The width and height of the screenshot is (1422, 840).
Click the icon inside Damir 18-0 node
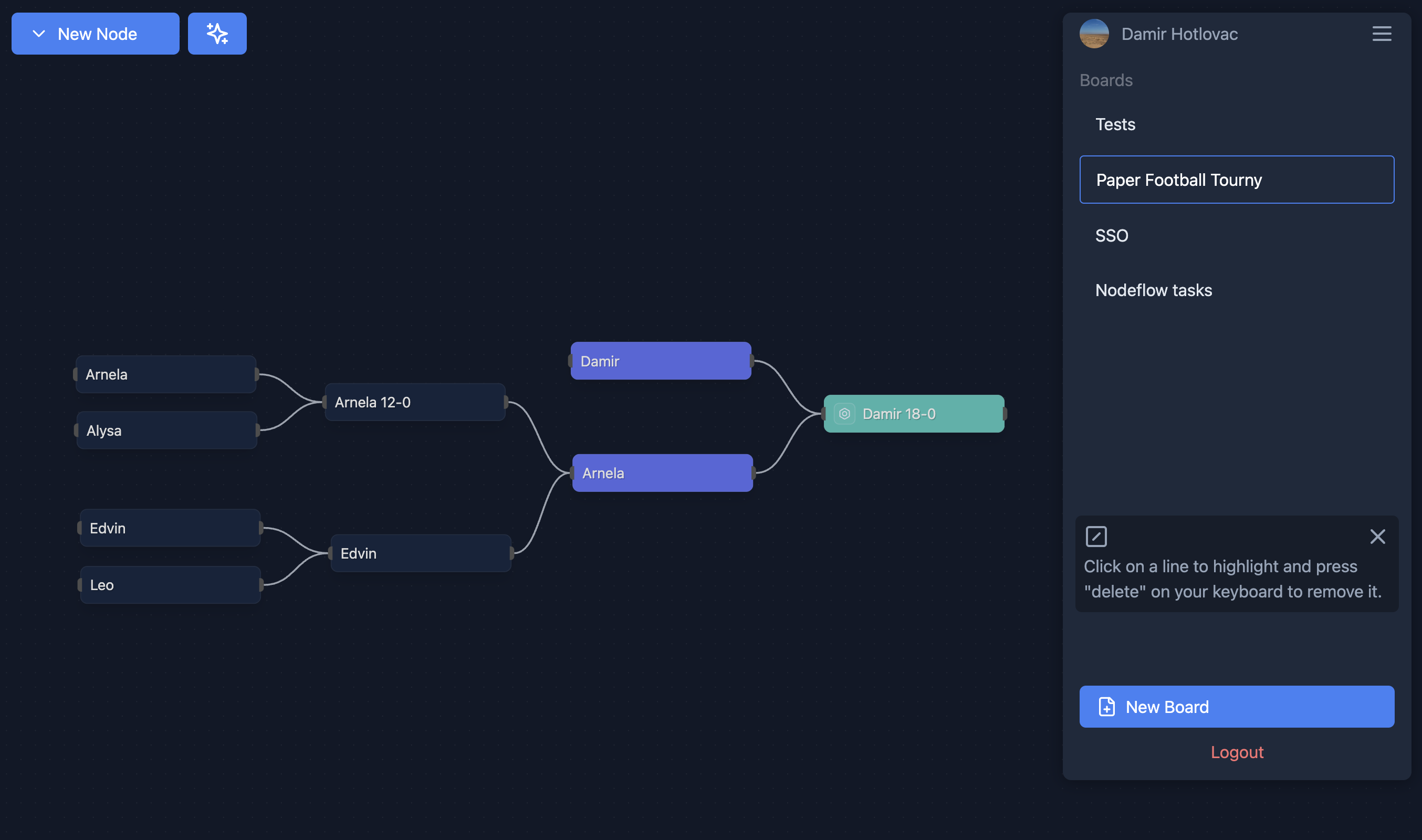tap(844, 414)
